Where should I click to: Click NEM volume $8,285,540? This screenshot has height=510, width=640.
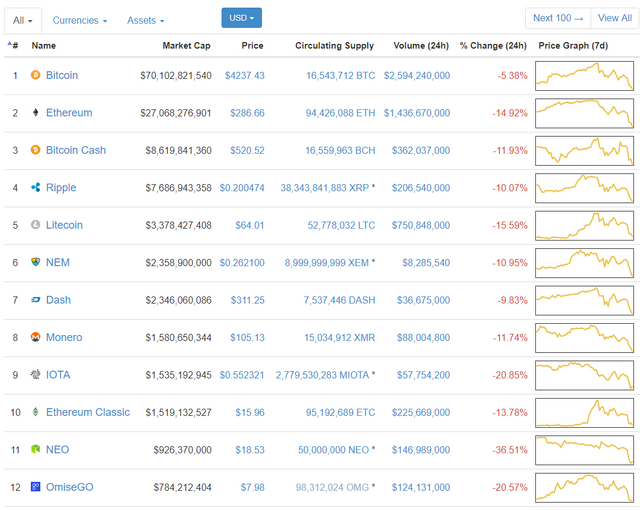(426, 263)
